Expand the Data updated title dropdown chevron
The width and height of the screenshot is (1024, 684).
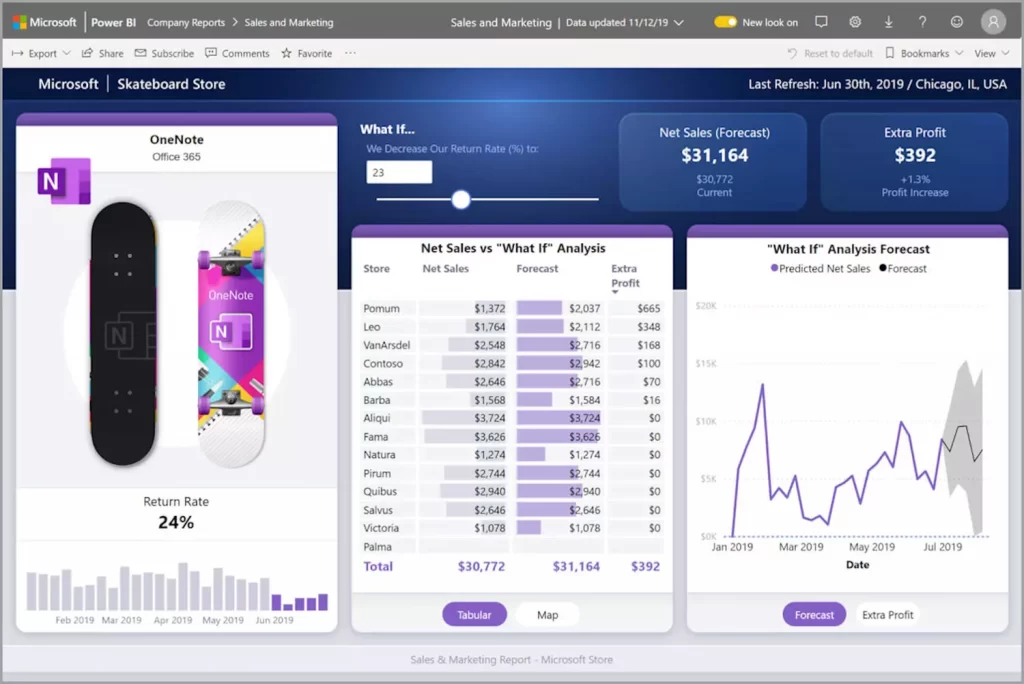679,22
